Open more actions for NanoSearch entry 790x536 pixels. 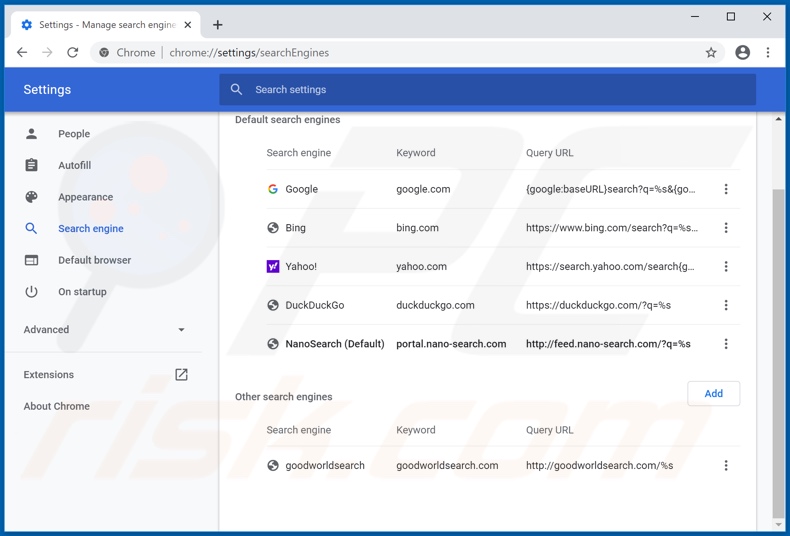tap(726, 344)
